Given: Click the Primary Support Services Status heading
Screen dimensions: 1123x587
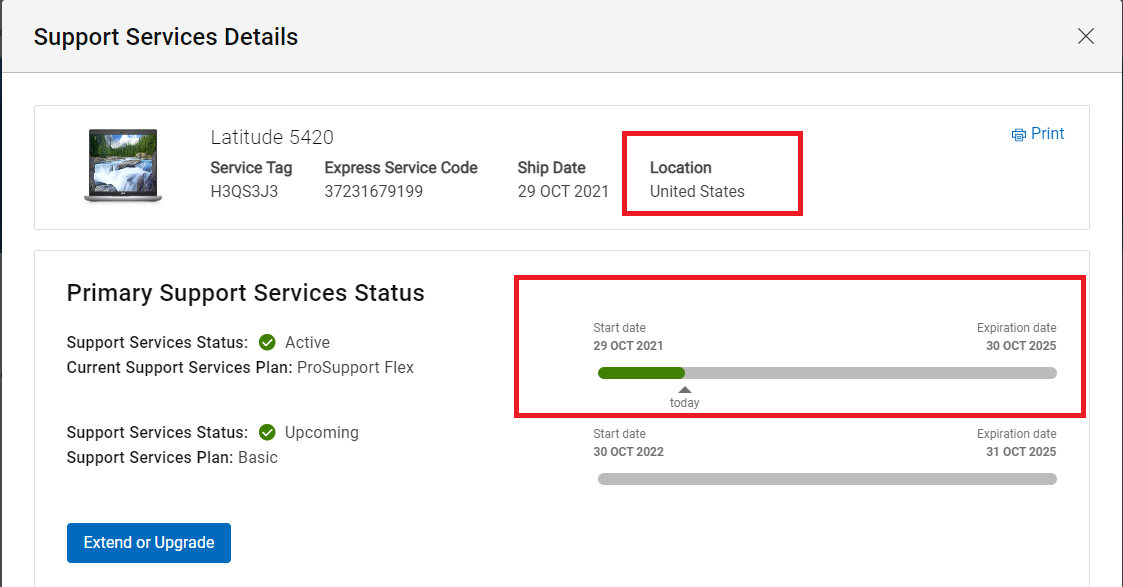Looking at the screenshot, I should 245,293.
